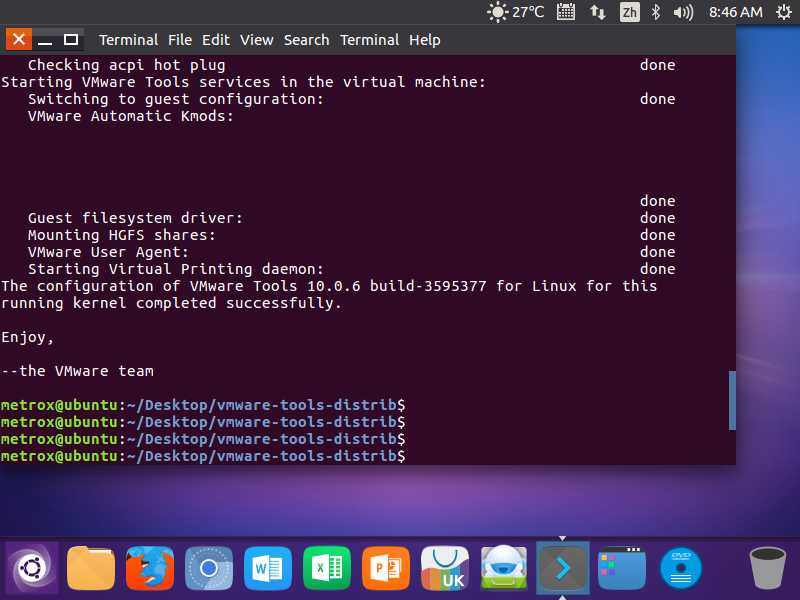Open the Edit menu
800x600 pixels.
click(x=215, y=40)
